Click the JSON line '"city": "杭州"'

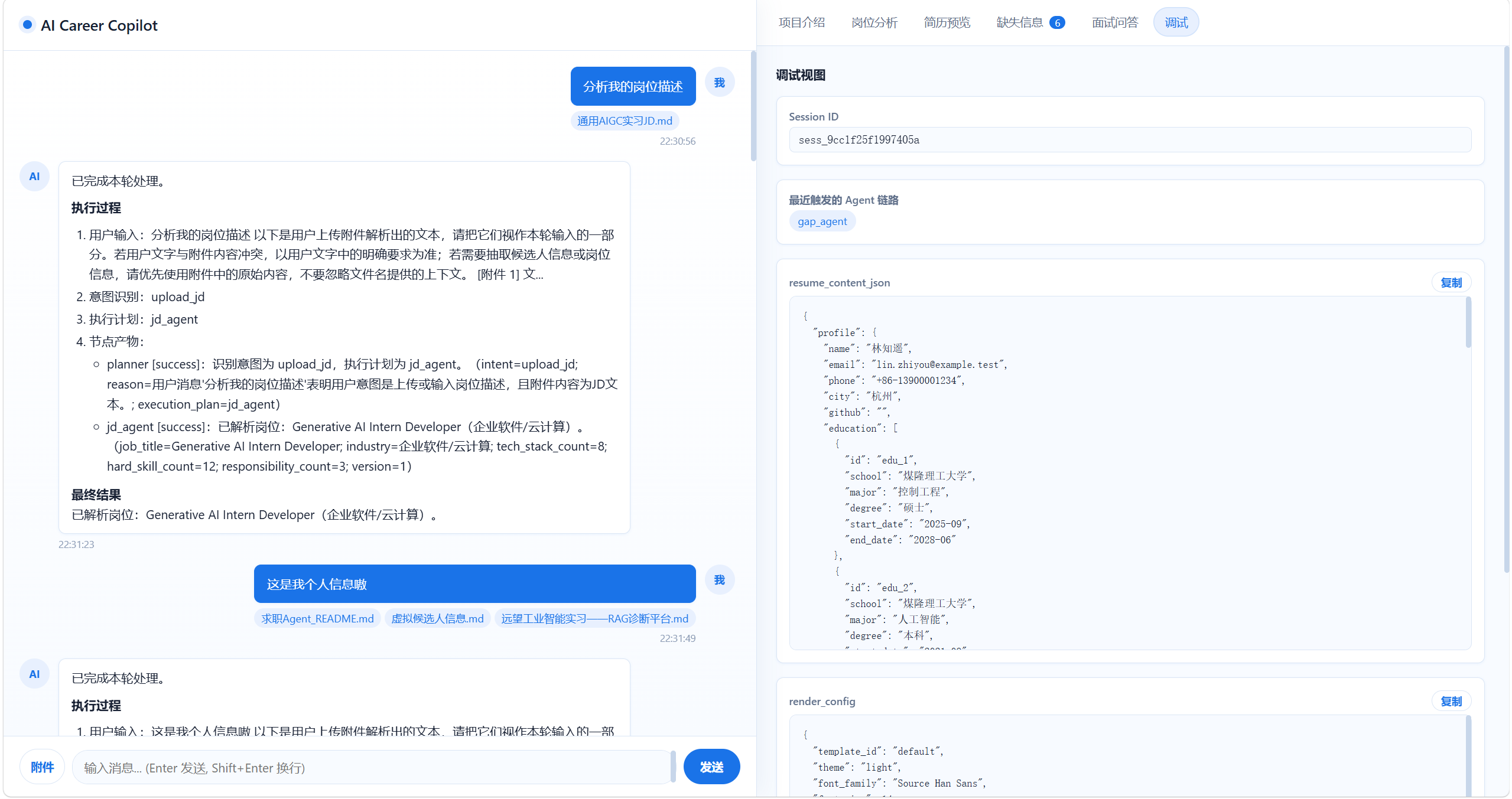click(862, 397)
